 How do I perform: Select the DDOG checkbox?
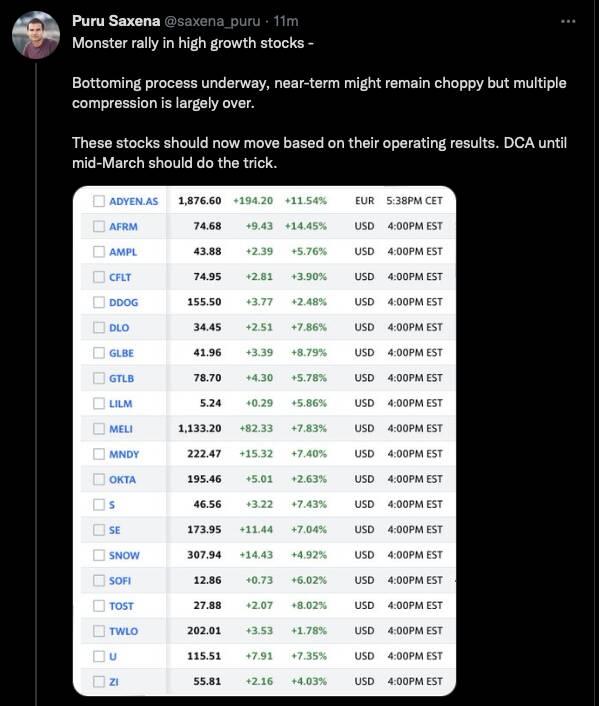point(99,302)
